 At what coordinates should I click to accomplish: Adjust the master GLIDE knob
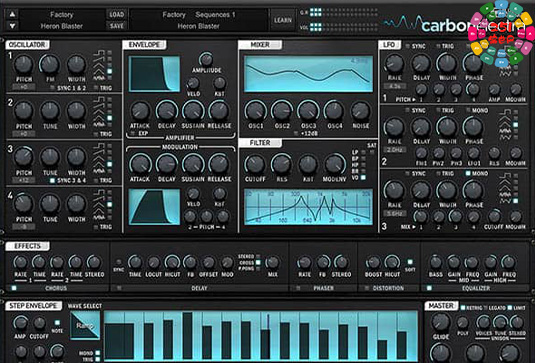pos(440,322)
